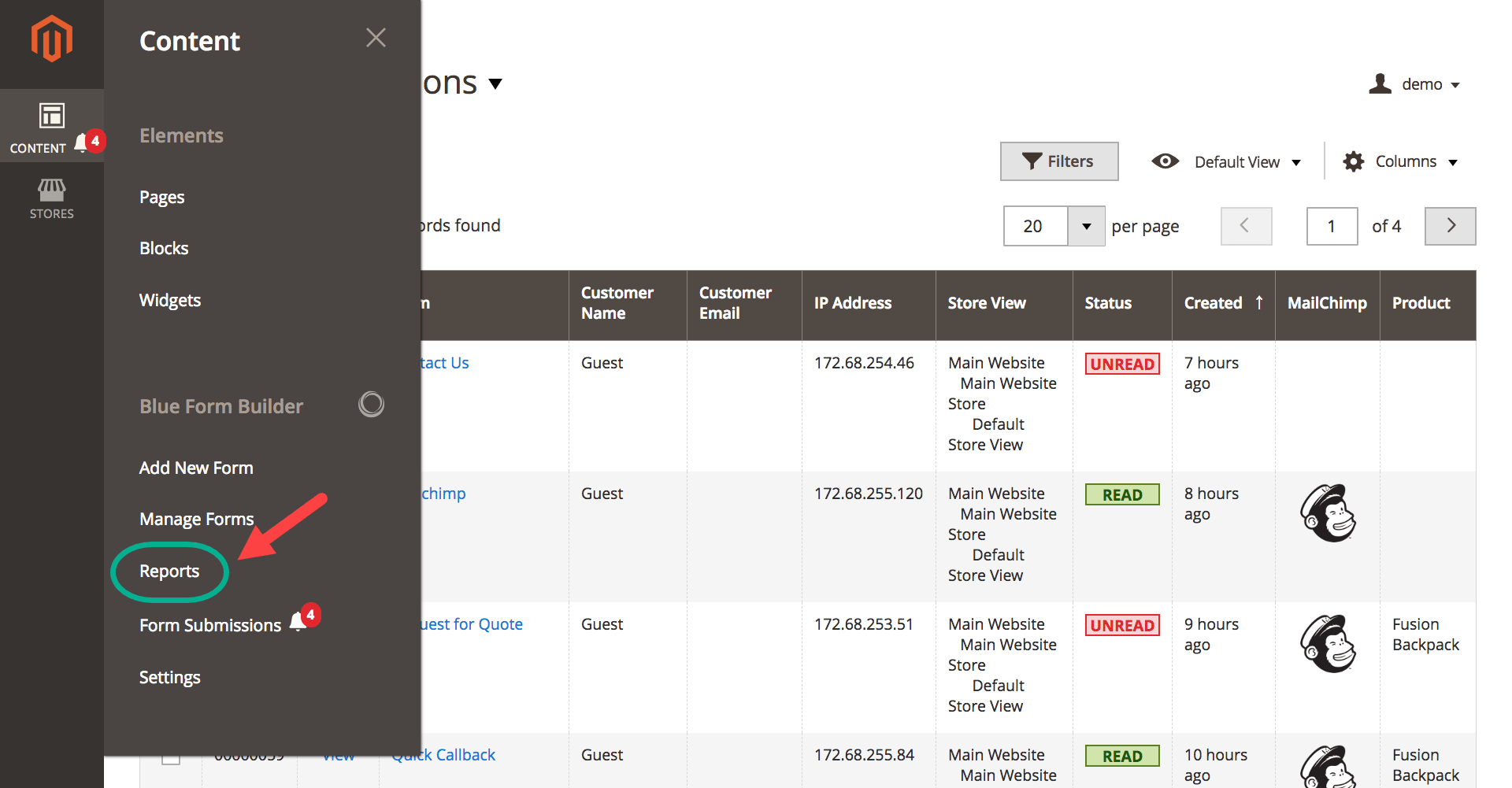Click the Default View eye icon
1512x788 pixels.
point(1165,161)
